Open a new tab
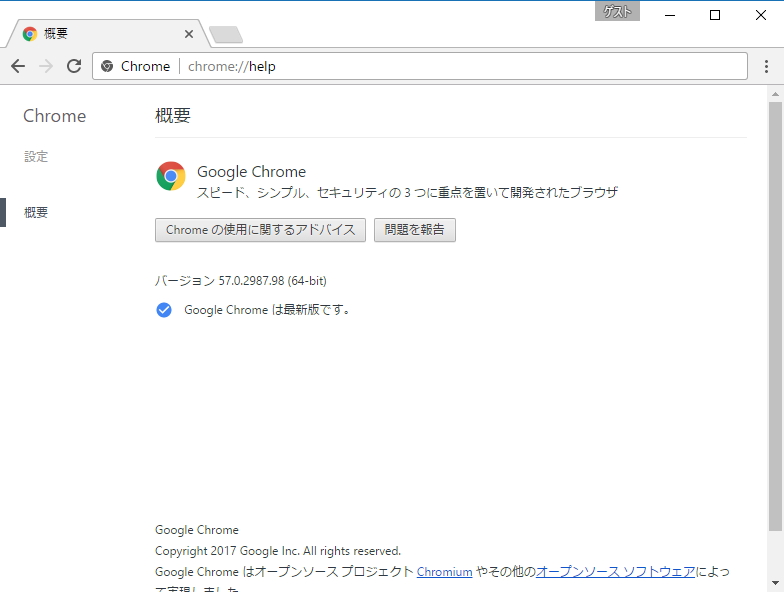The width and height of the screenshot is (784, 592). tap(226, 34)
